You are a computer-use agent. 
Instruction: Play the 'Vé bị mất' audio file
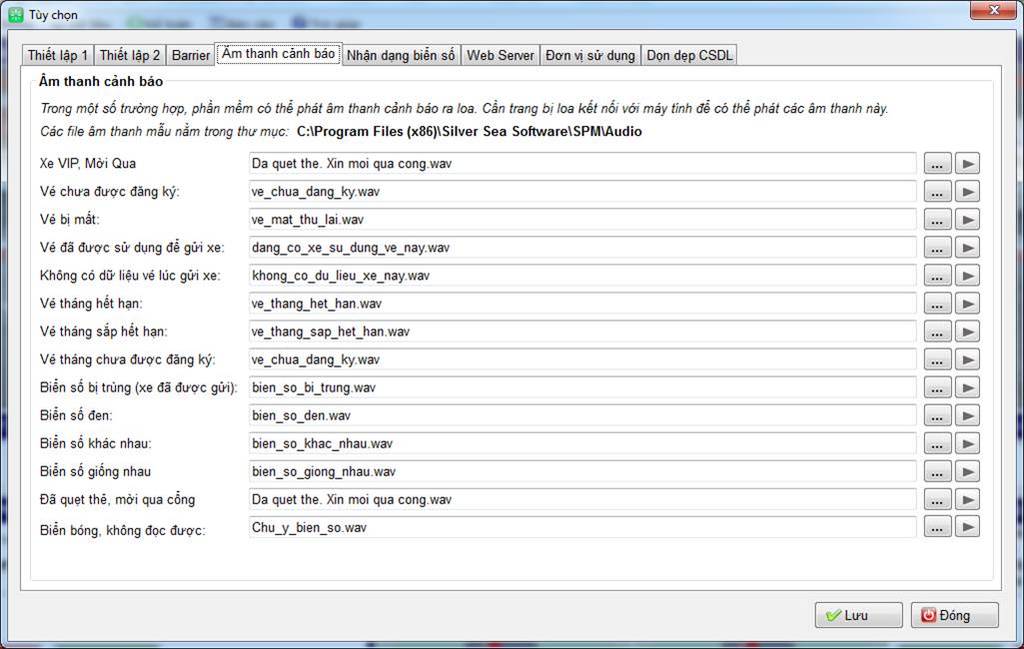click(967, 219)
